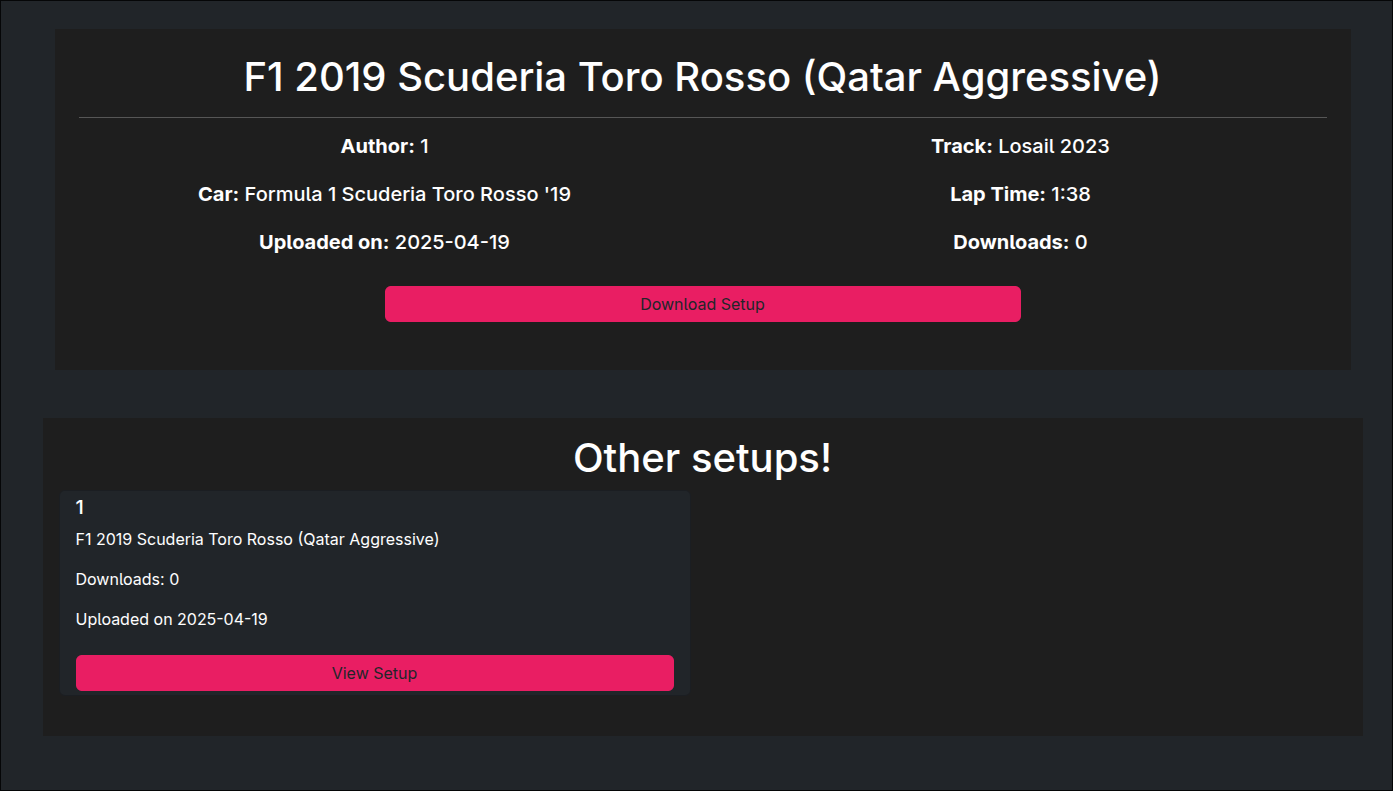Viewport: 1393px width, 791px height.
Task: Click the horizontal divider under the title
Action: (702, 117)
